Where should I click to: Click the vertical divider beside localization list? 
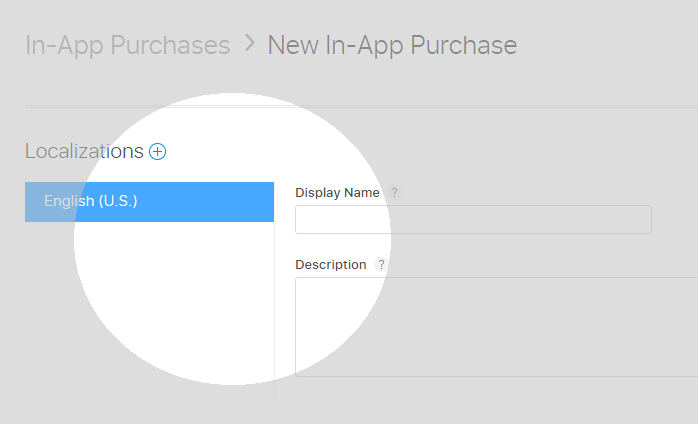click(274, 310)
